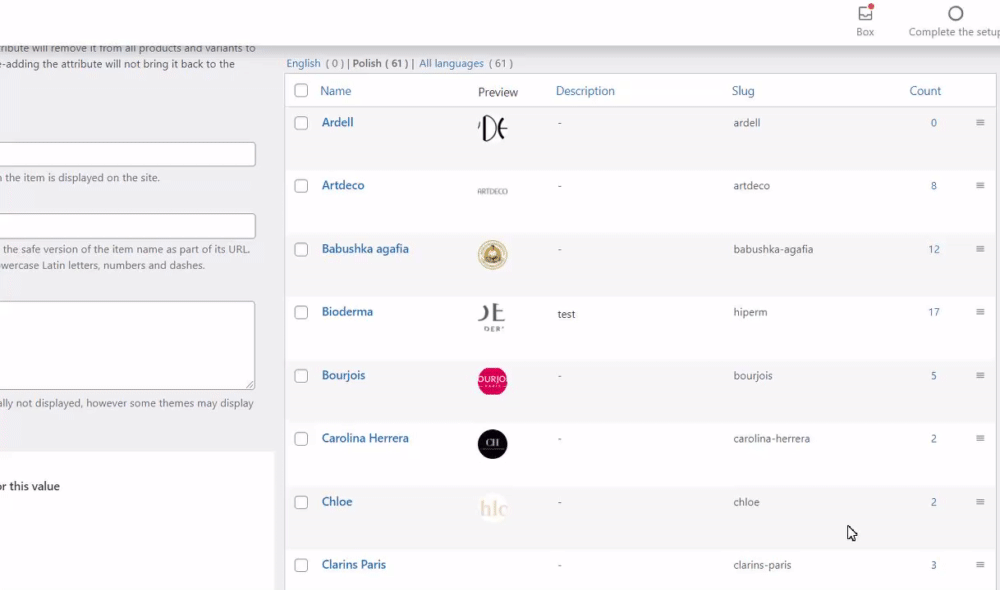Click the Bourjois pink preview logo
Screen dimensions: 1000x590
pos(492,381)
